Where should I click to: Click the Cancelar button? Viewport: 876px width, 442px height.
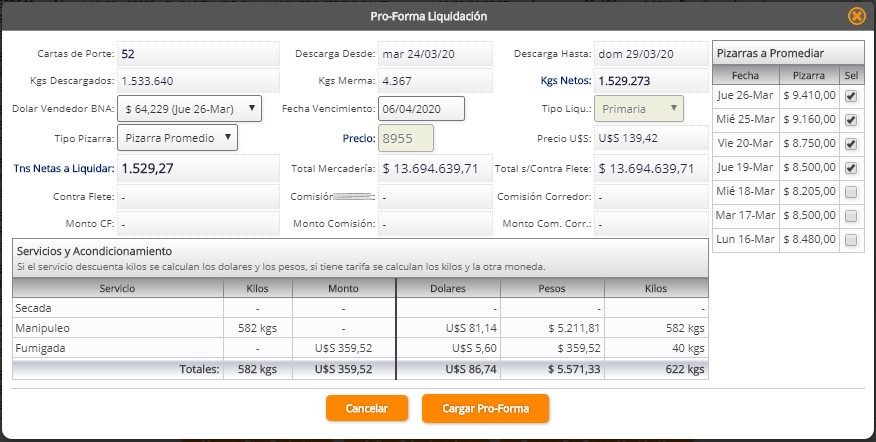tap(367, 408)
